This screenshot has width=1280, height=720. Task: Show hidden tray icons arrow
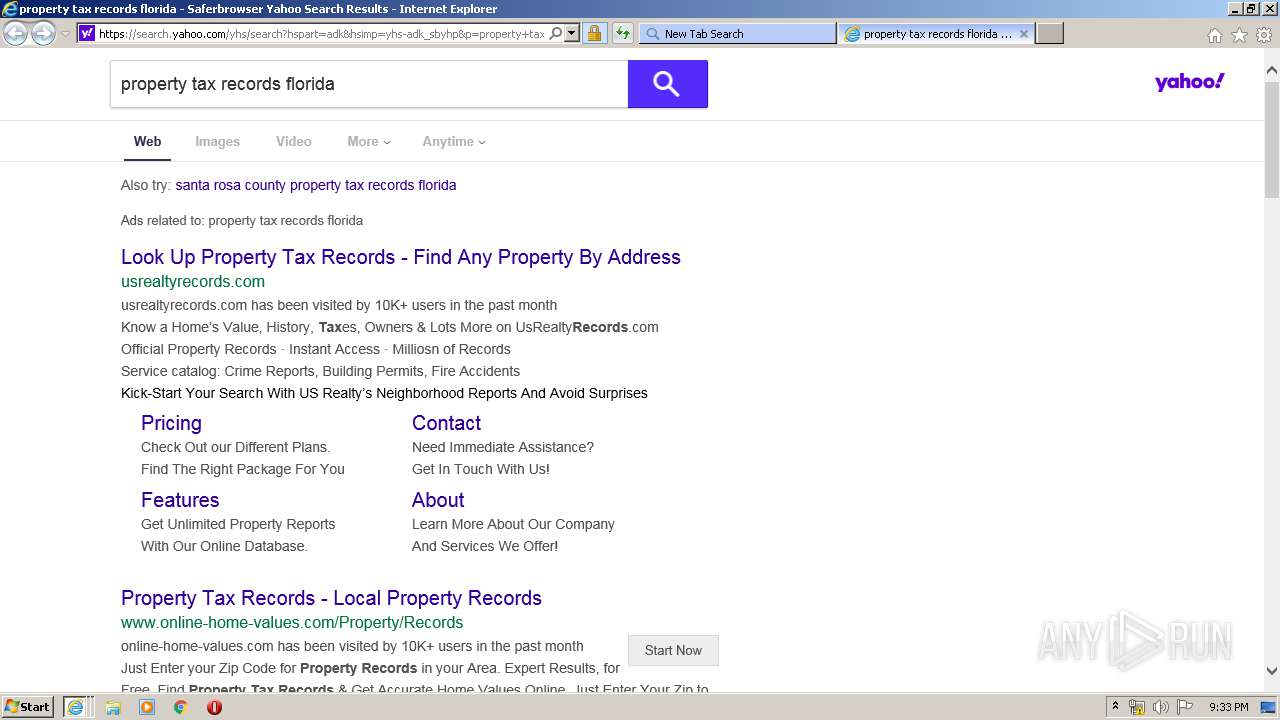tap(1116, 707)
